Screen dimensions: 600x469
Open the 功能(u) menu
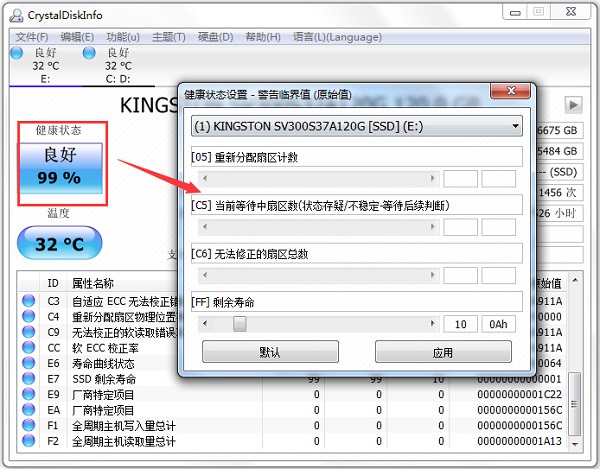[123, 37]
